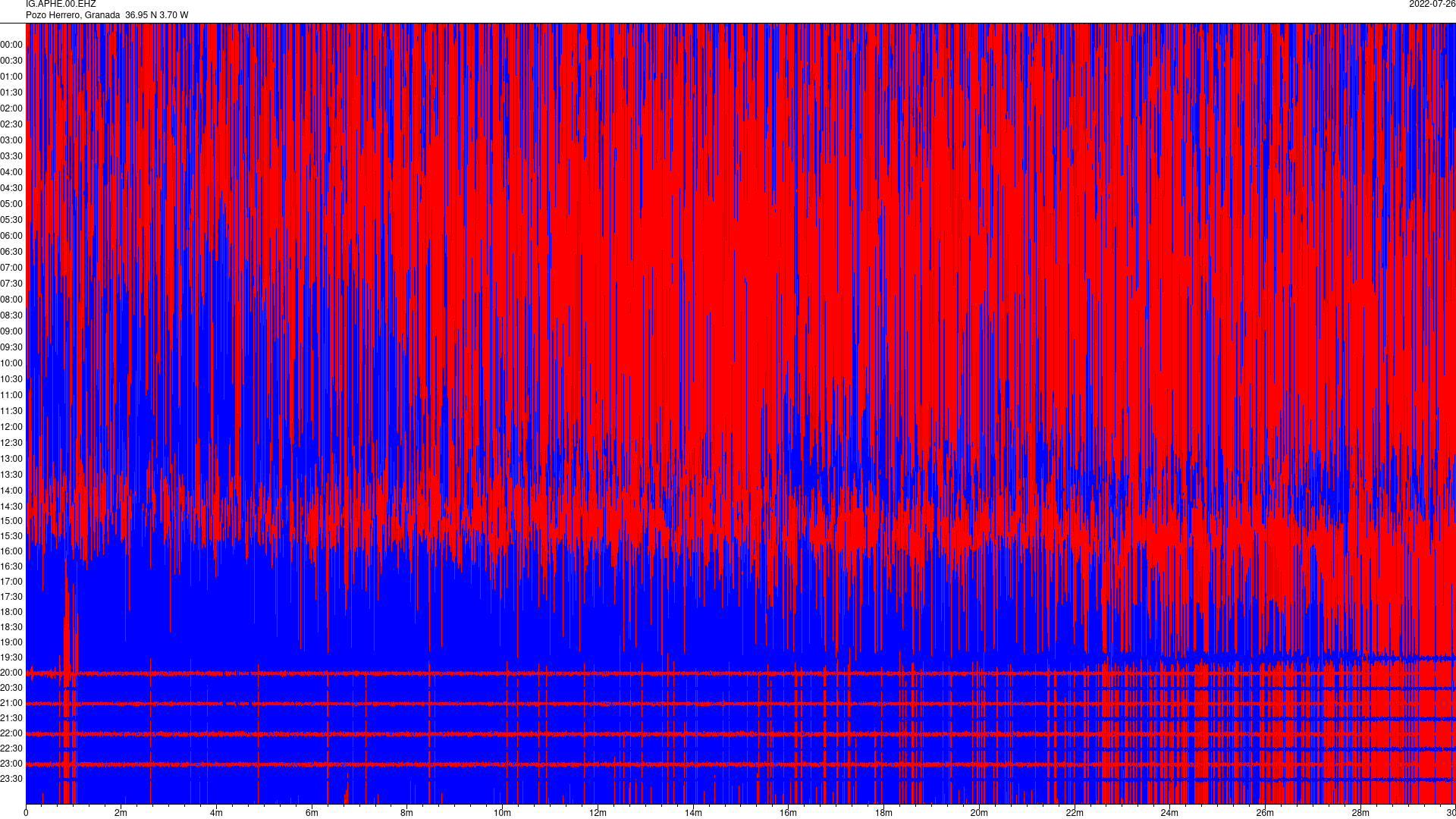Click the 03:00 time label
1456x819 pixels.
pyautogui.click(x=11, y=140)
